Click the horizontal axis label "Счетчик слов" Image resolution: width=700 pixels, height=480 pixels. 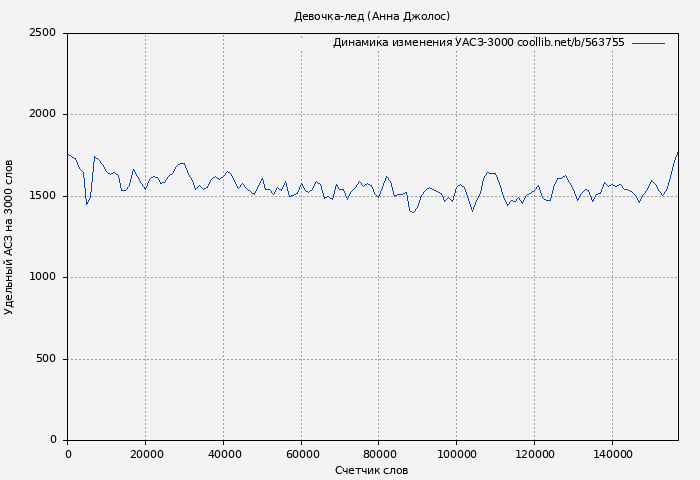[x=372, y=470]
